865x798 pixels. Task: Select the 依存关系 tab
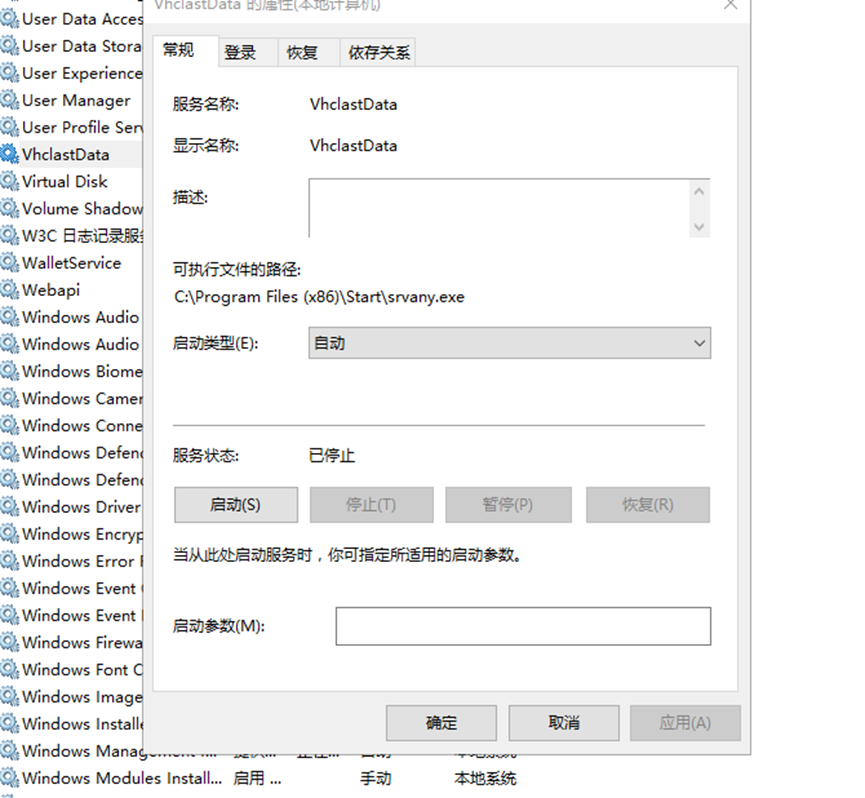[x=378, y=52]
